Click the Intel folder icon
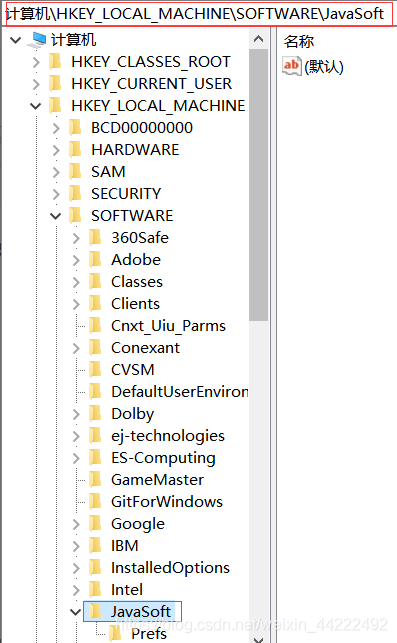This screenshot has height=643, width=397. point(95,590)
